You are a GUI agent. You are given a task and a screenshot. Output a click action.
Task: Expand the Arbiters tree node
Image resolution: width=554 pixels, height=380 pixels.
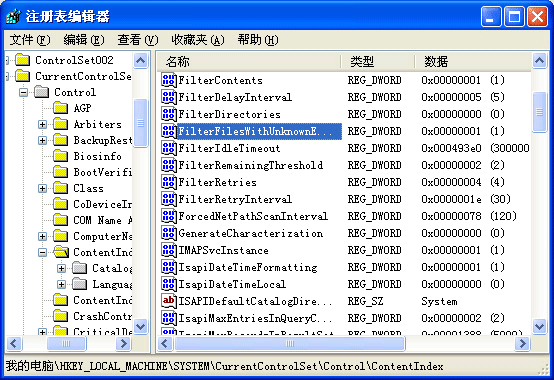pos(42,124)
